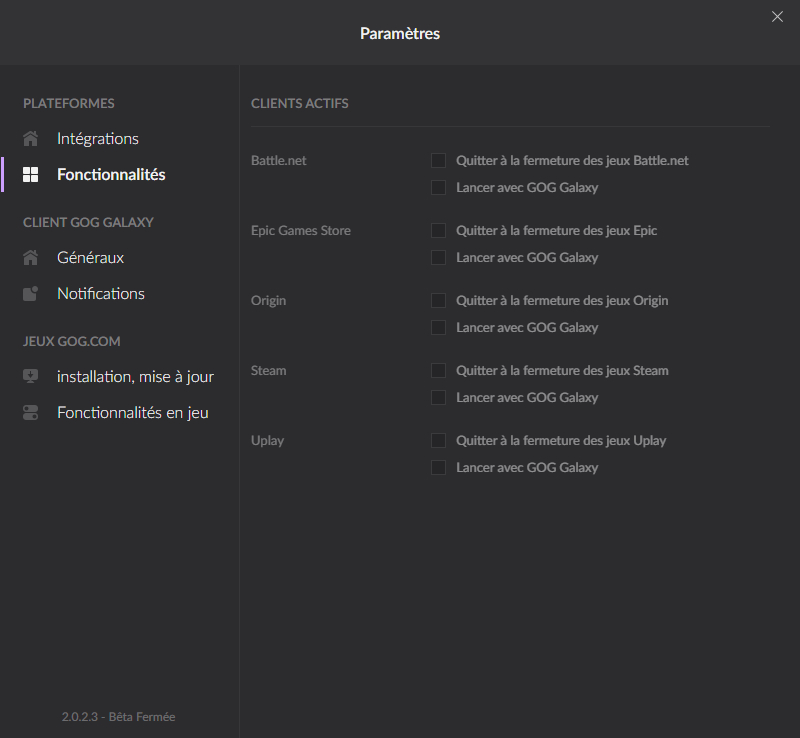Select the Fonctionnalités menu entry
The width and height of the screenshot is (800, 738).
coord(111,175)
